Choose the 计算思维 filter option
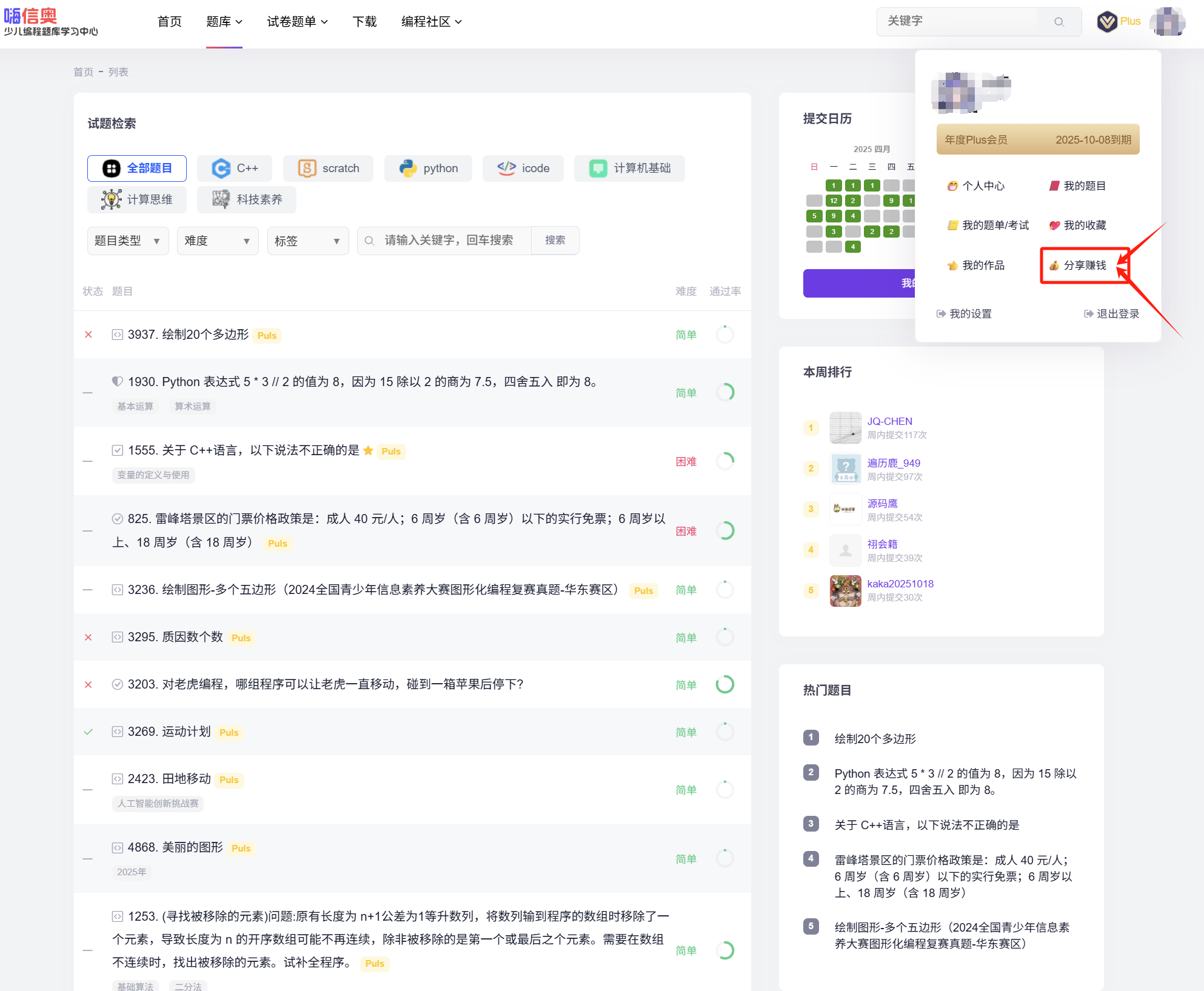 [x=137, y=200]
